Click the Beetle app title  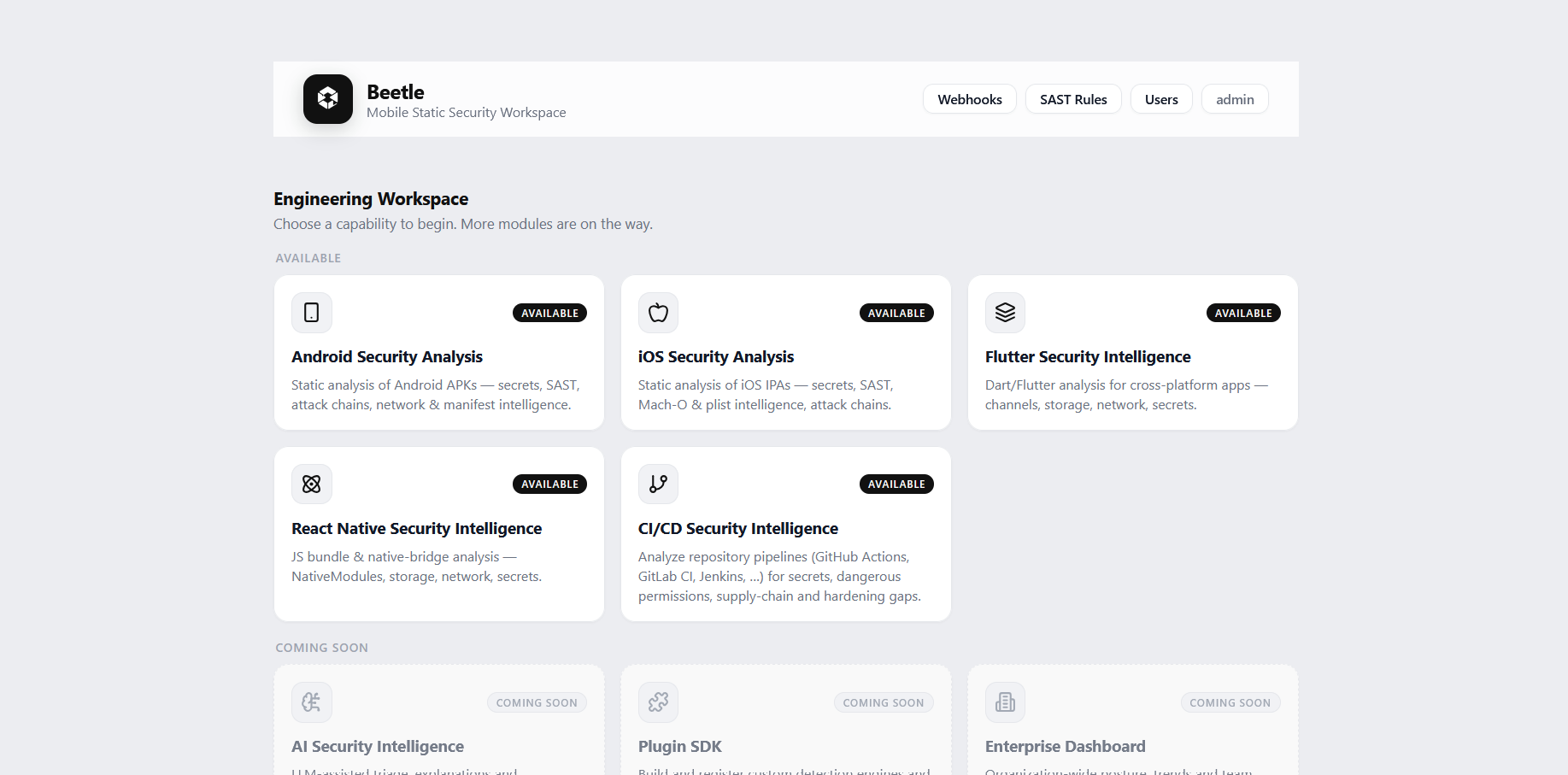(396, 92)
